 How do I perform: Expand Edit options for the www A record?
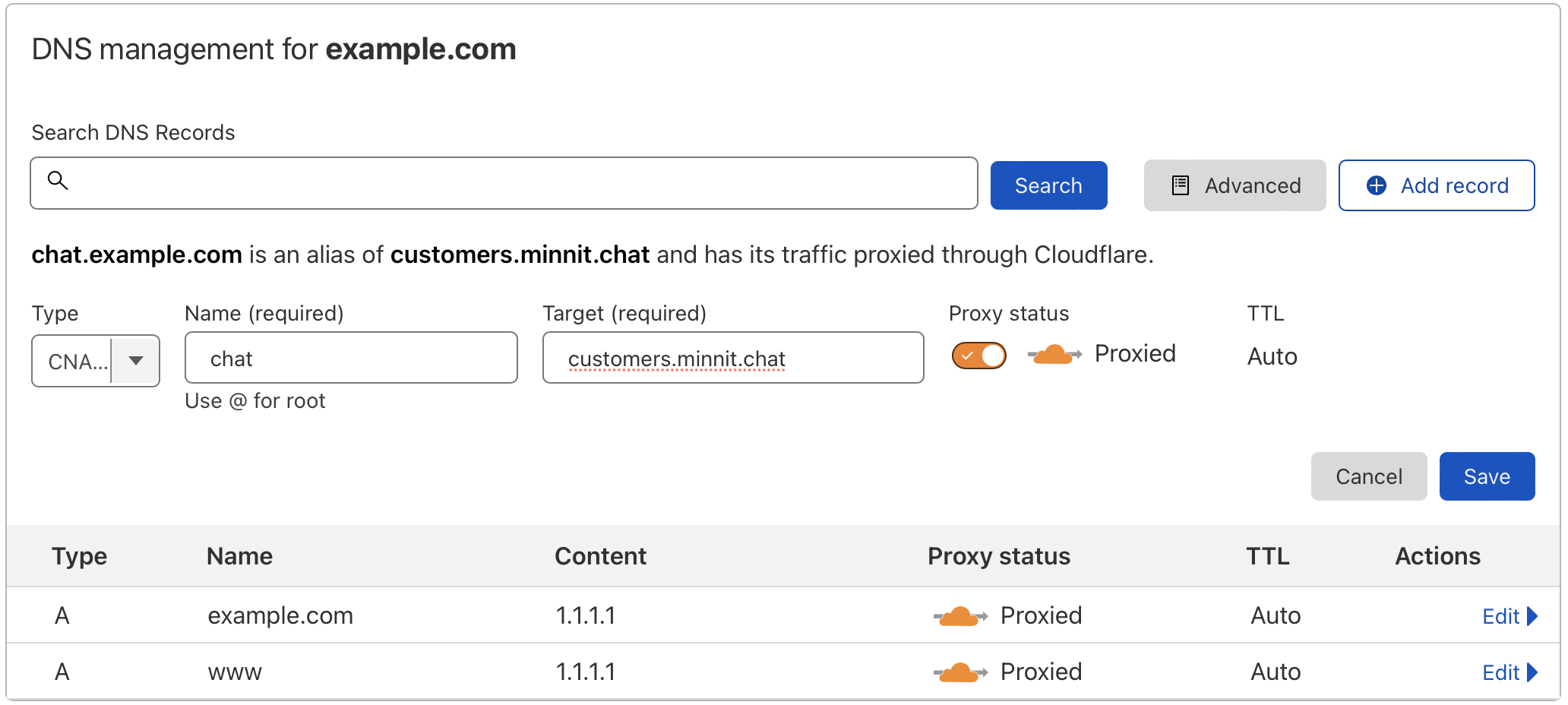coord(1532,672)
